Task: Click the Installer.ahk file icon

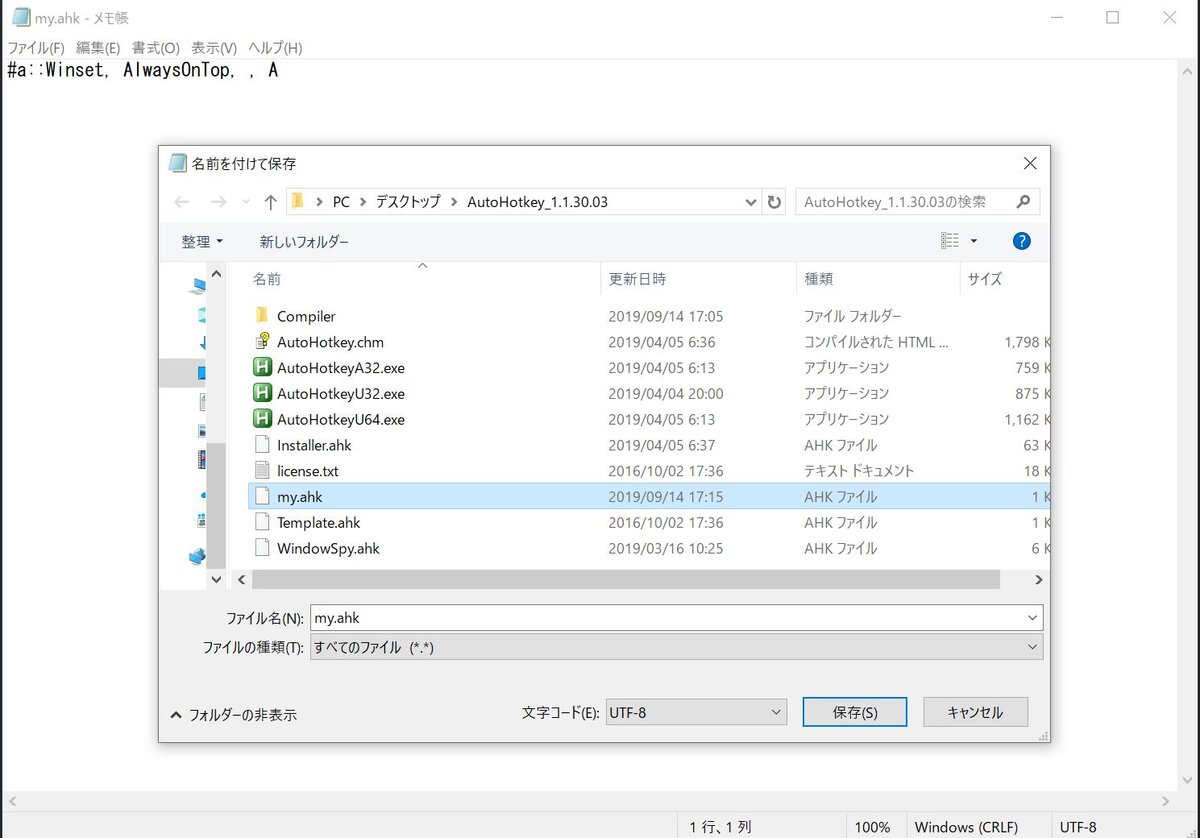Action: (x=262, y=445)
